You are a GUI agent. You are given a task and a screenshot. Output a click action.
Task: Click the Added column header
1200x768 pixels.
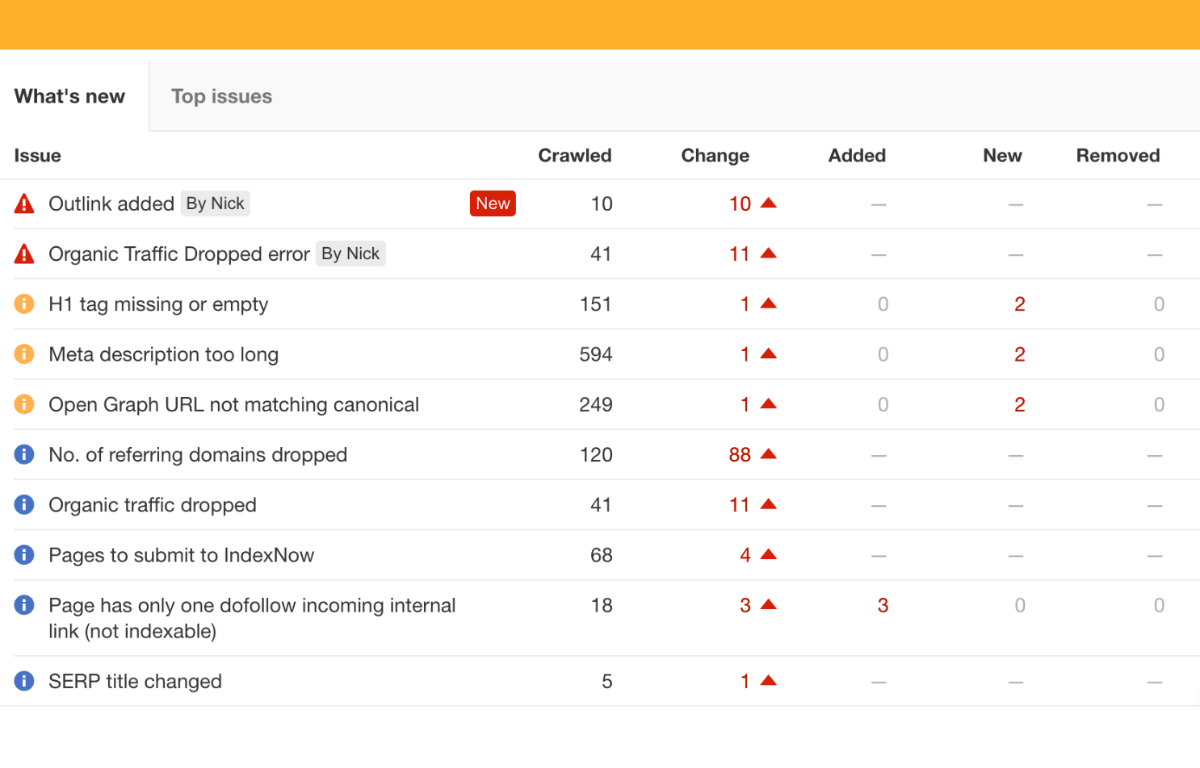pos(857,155)
